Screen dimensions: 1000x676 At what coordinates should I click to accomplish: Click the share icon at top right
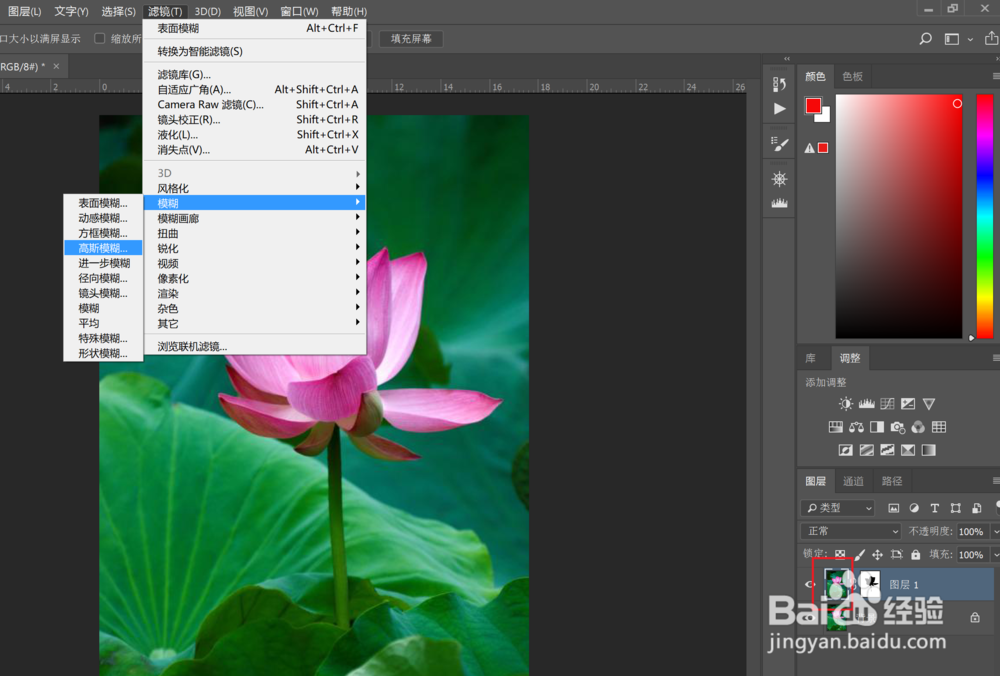(991, 38)
